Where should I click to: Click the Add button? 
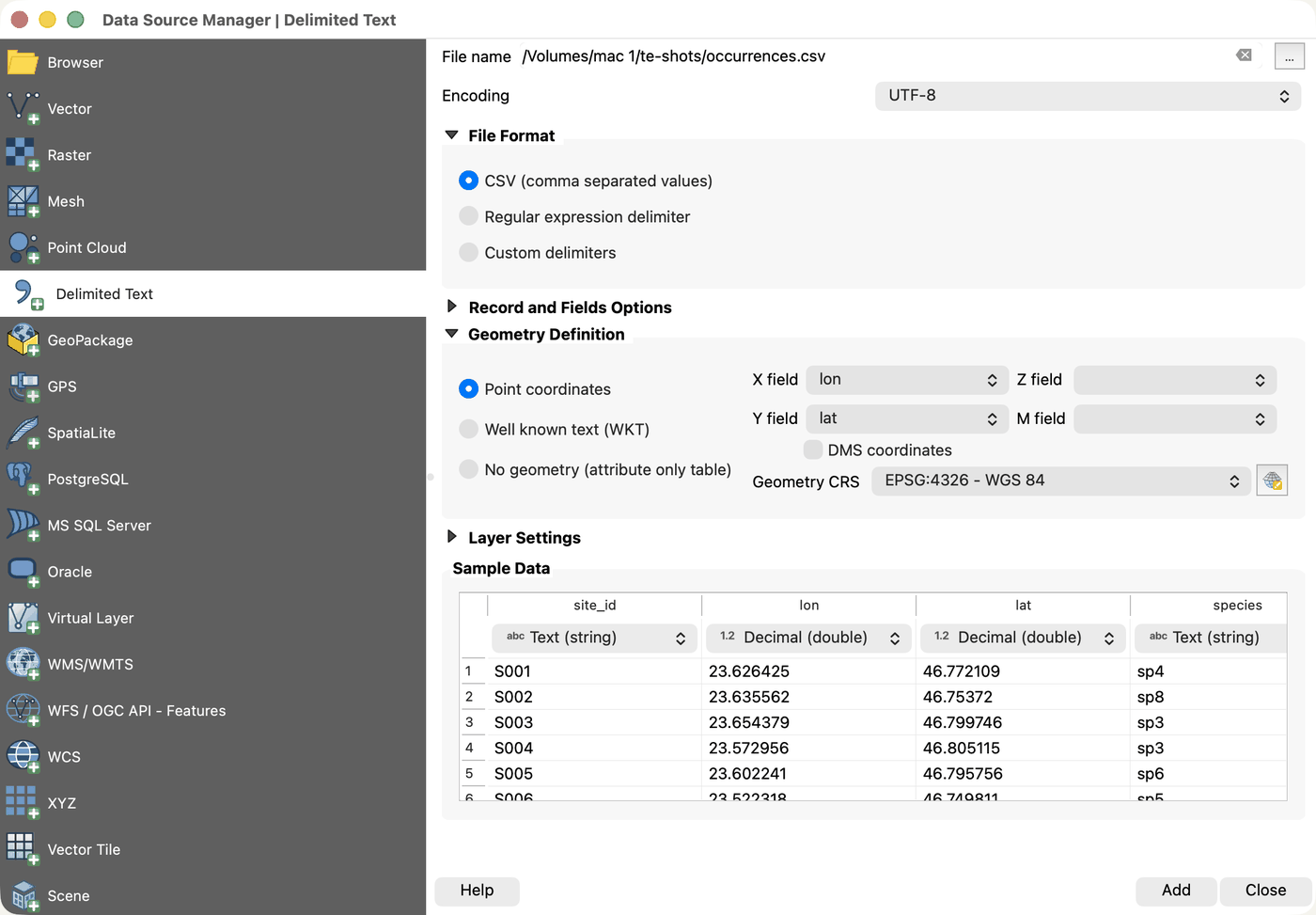(1176, 891)
